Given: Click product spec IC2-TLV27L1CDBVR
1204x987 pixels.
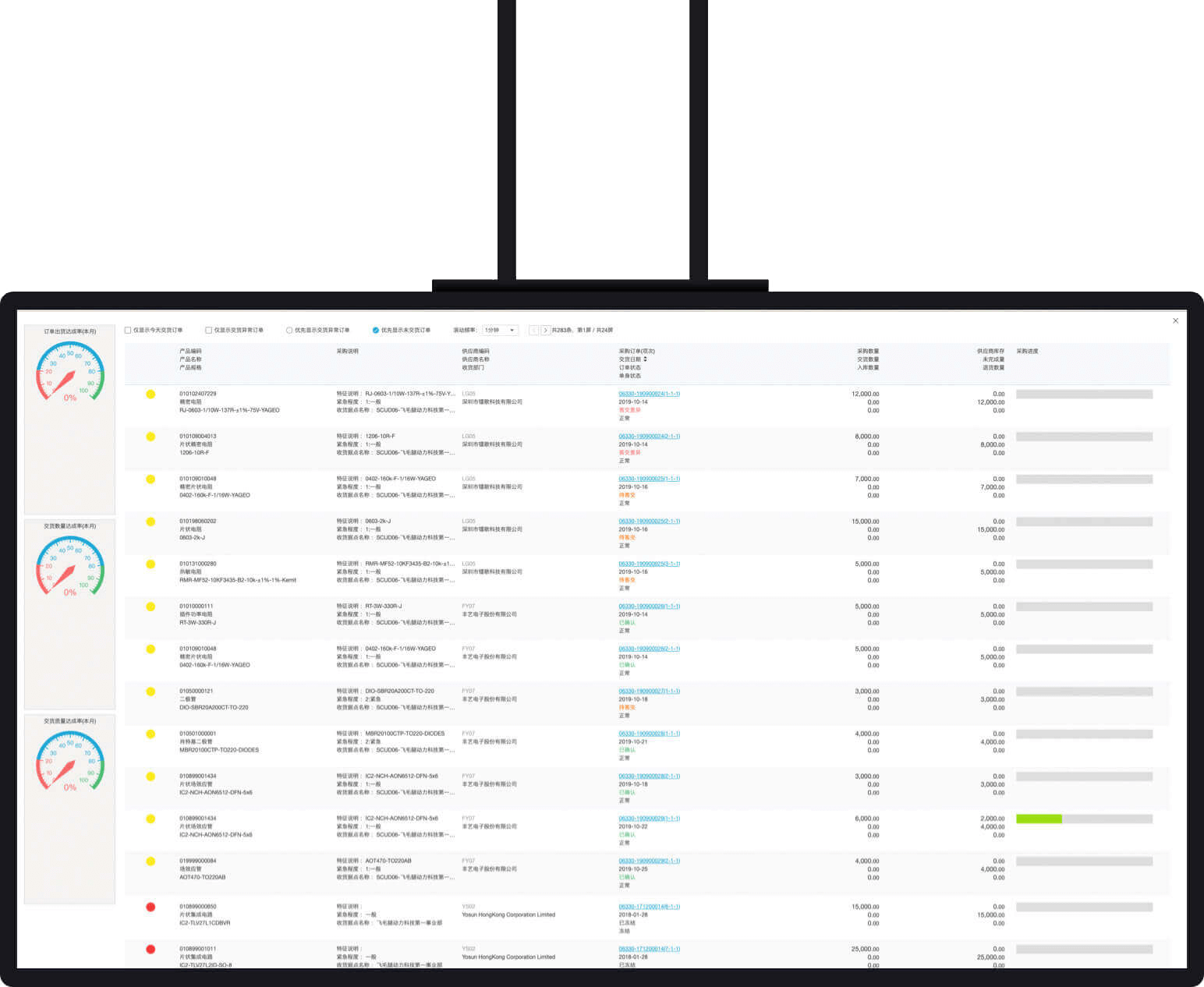Looking at the screenshot, I should click(x=205, y=923).
